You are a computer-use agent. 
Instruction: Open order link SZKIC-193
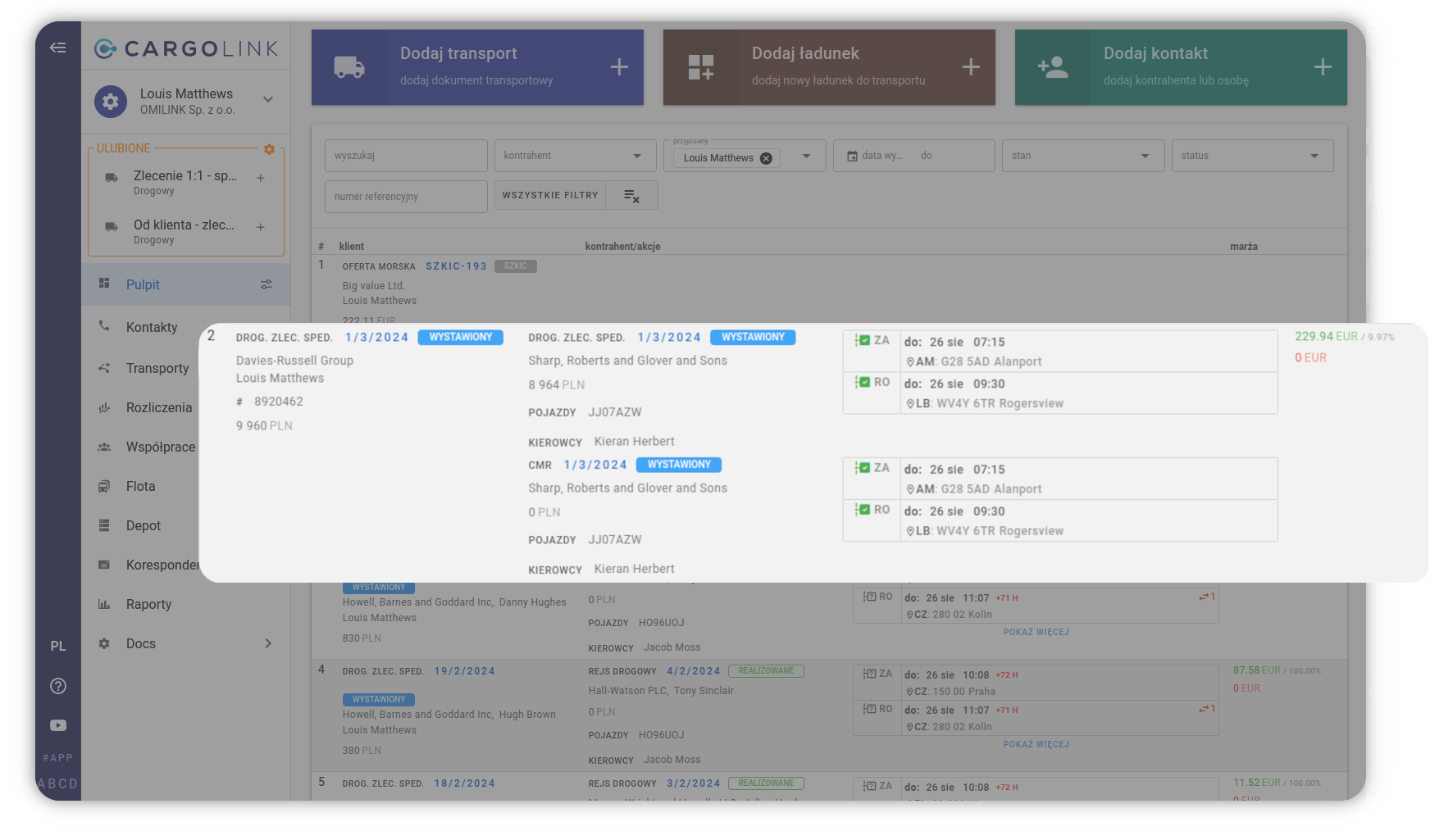coord(456,266)
